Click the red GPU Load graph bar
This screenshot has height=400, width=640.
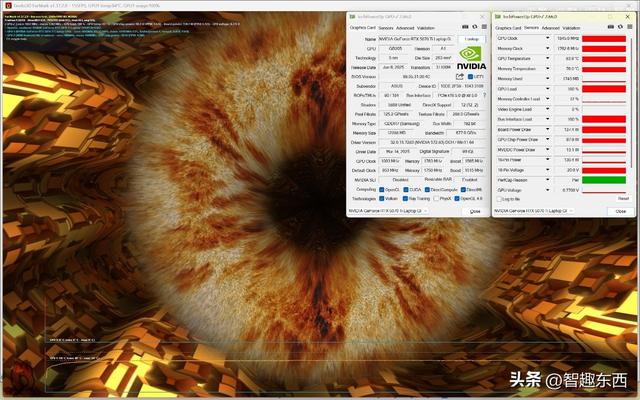(x=604, y=89)
